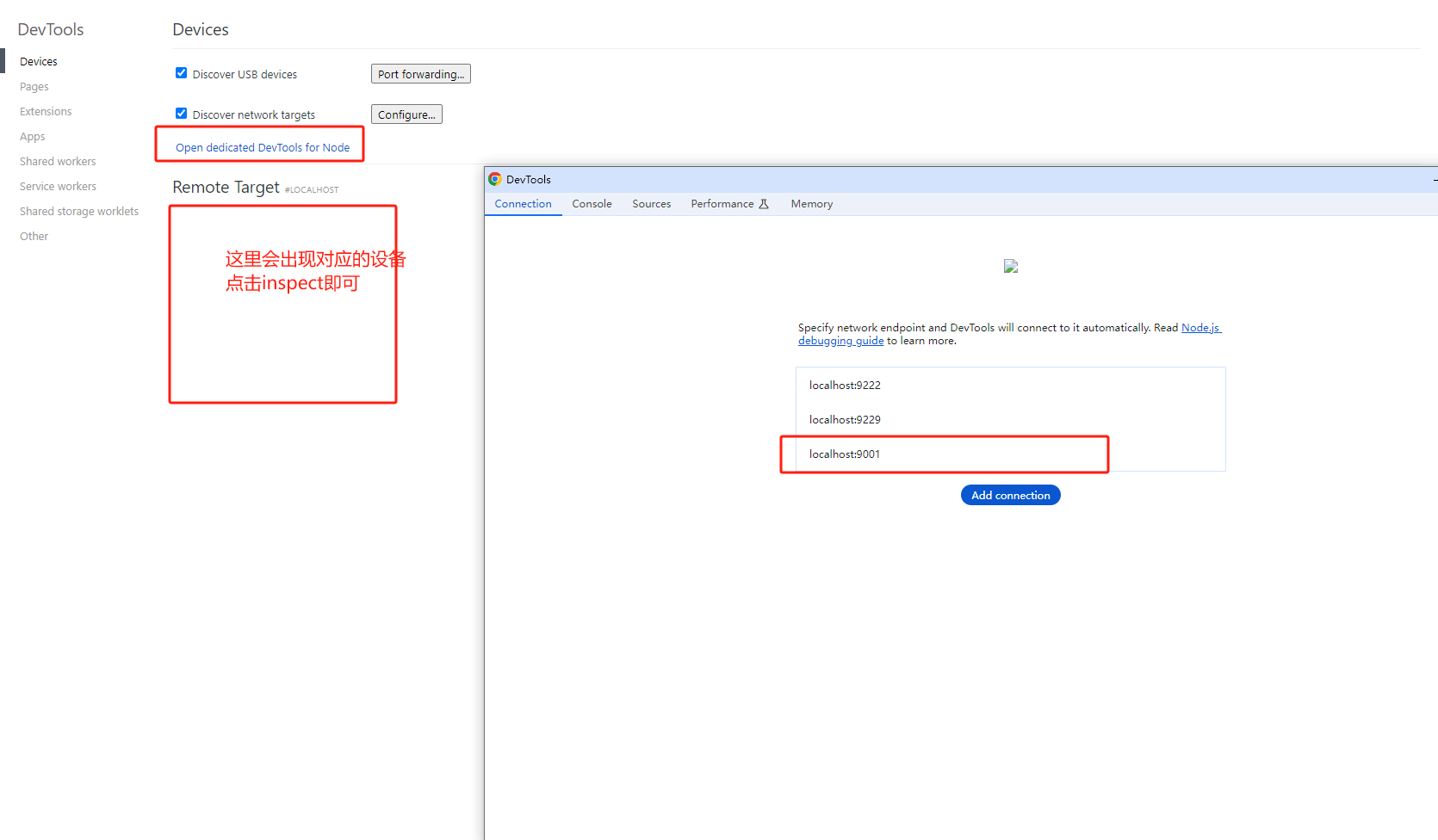
Task: Open dedicated DevTools for Node link
Action: 263,147
